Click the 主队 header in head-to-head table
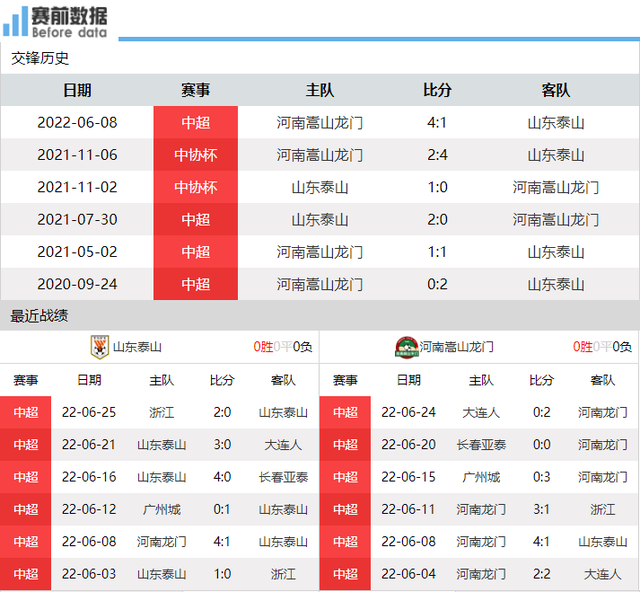This screenshot has height=592, width=640. tap(320, 90)
